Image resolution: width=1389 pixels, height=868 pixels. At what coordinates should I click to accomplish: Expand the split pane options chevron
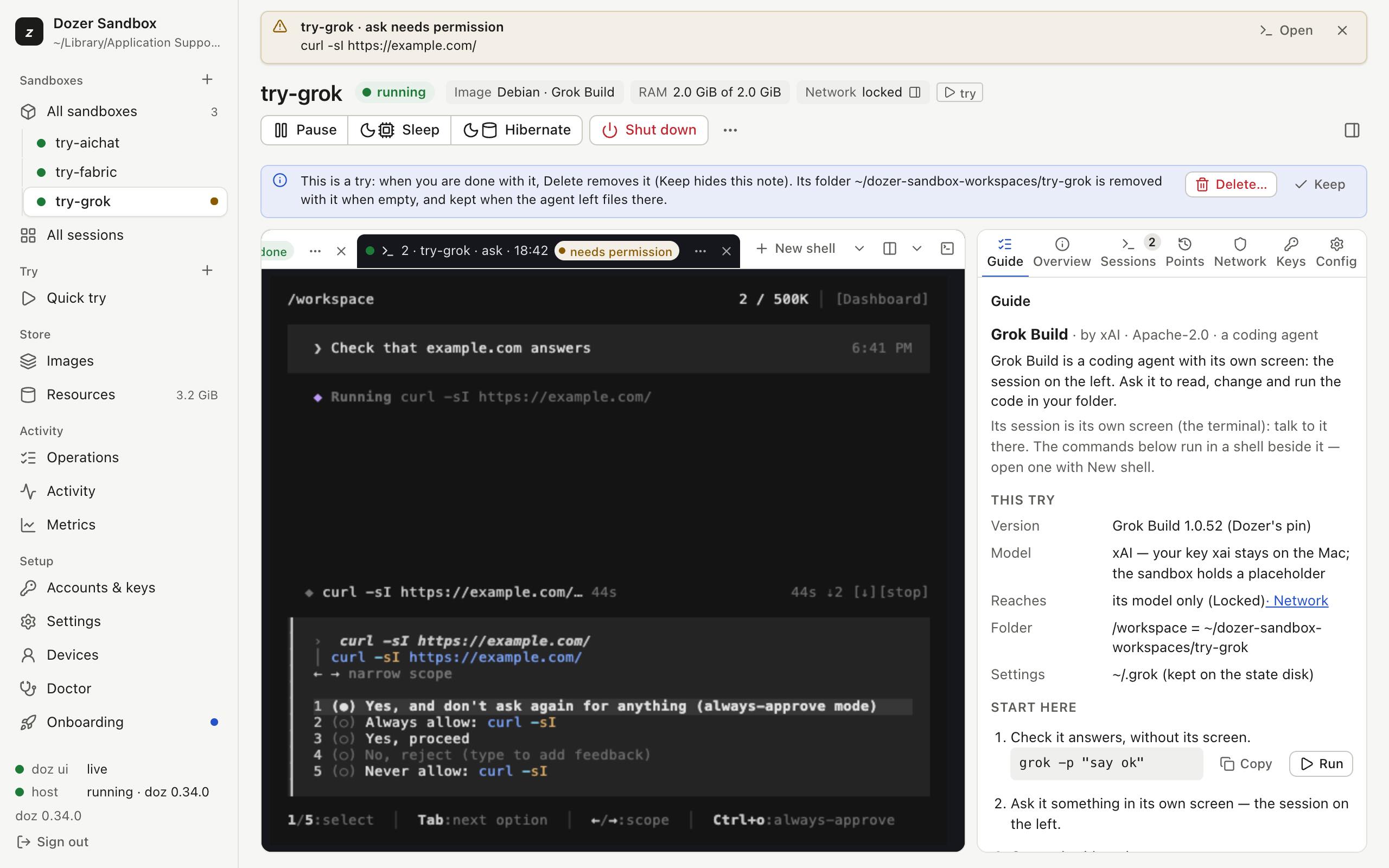pyautogui.click(x=916, y=248)
